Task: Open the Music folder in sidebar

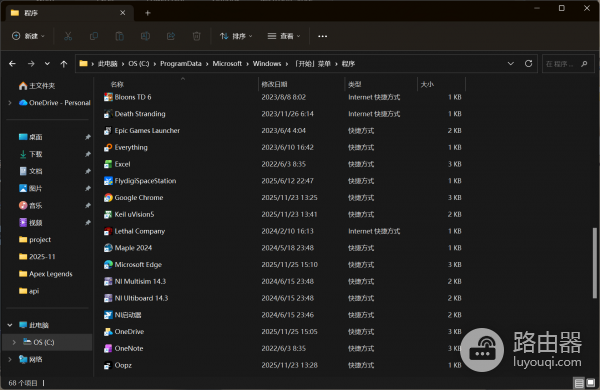Action: click(31, 206)
